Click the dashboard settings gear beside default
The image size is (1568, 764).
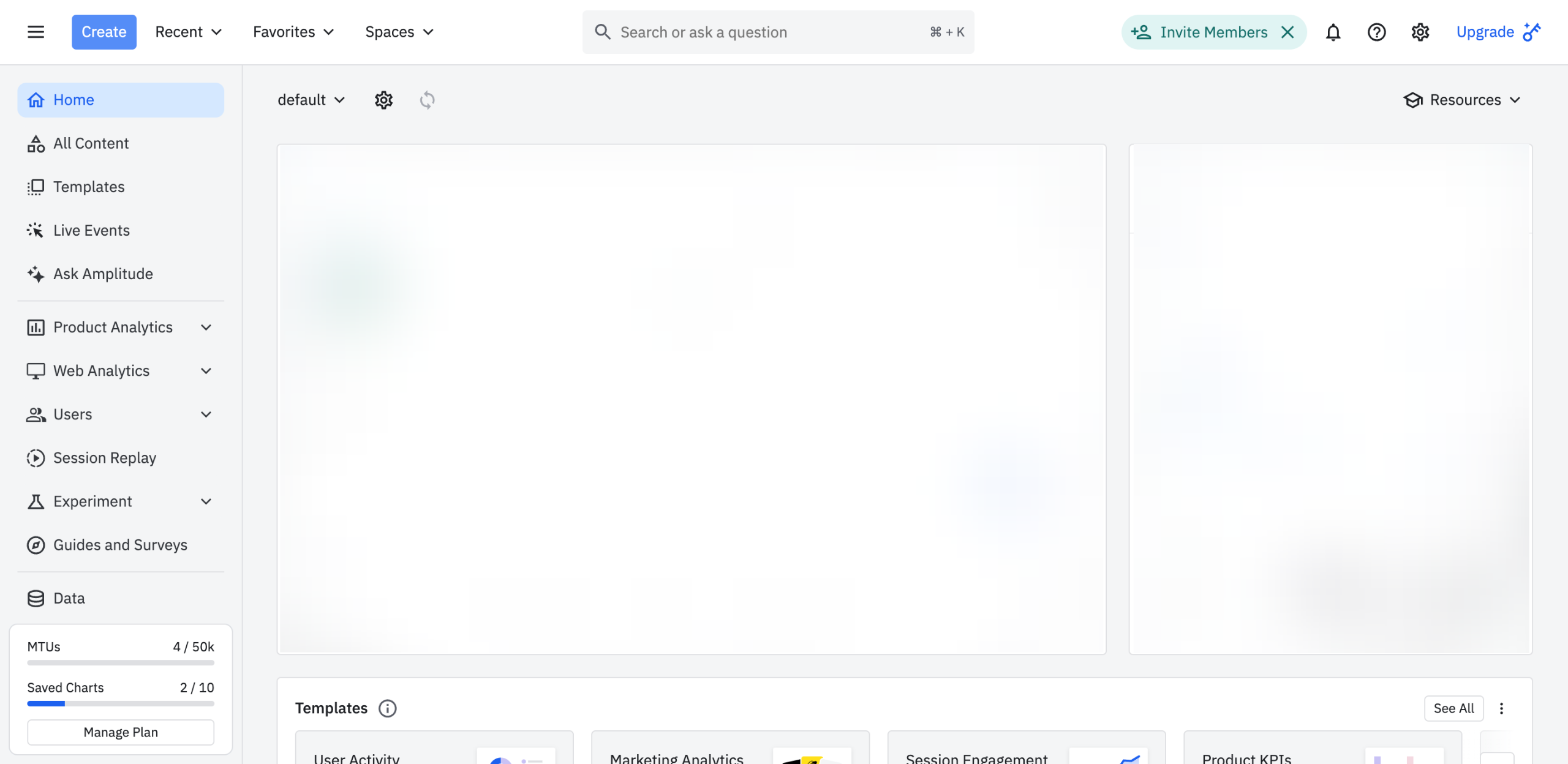(383, 100)
